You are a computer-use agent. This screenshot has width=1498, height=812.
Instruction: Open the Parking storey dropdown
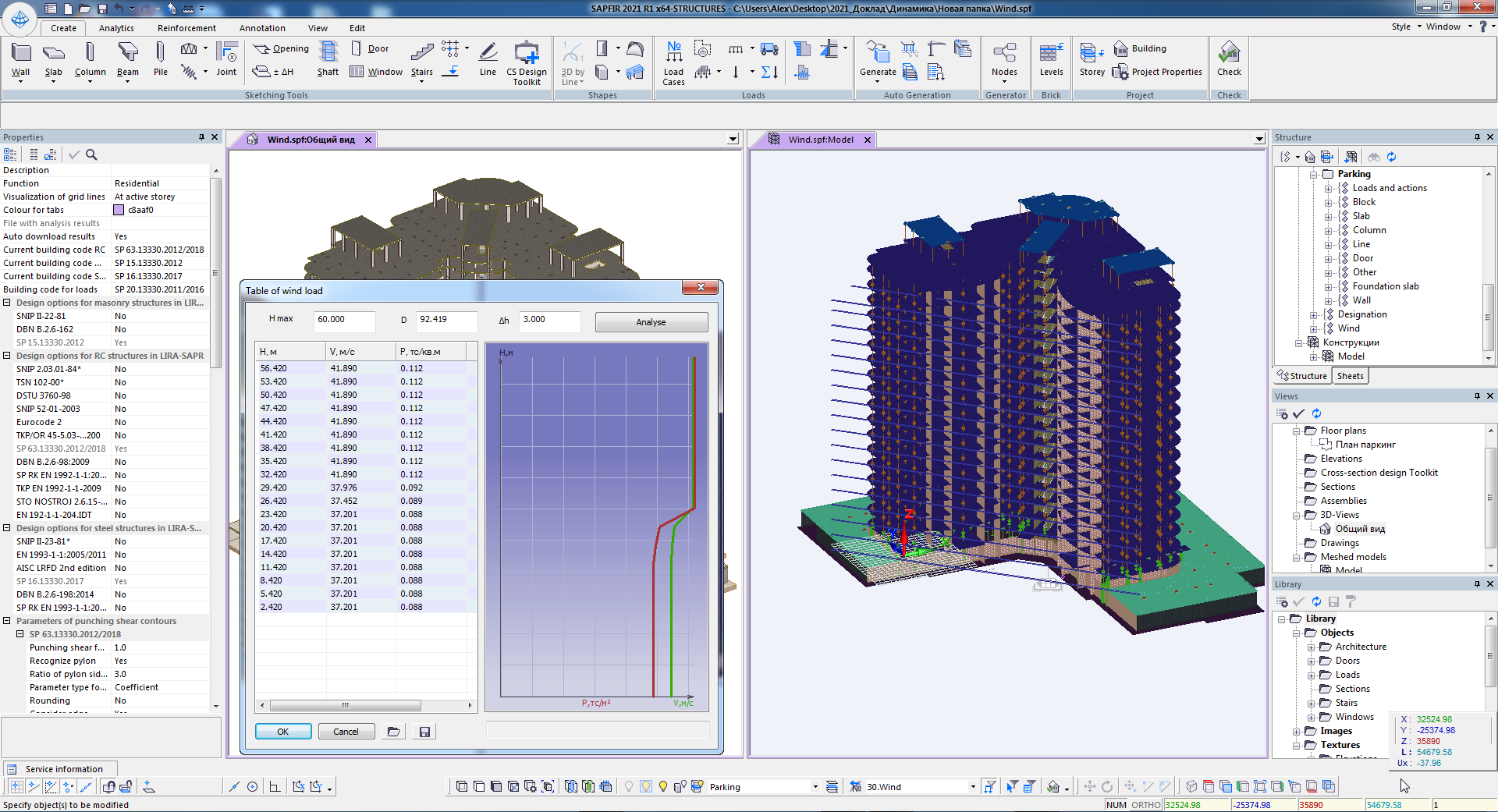pyautogui.click(x=815, y=787)
